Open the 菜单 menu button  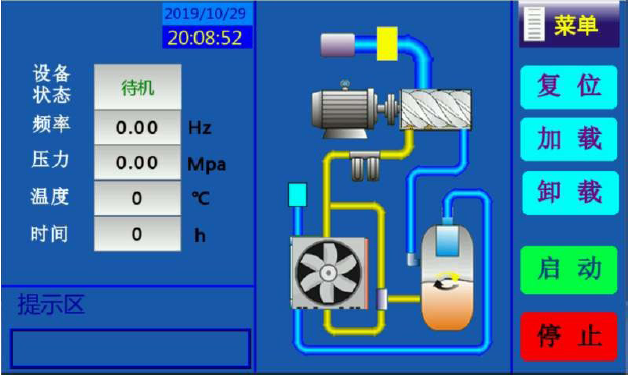(x=569, y=25)
